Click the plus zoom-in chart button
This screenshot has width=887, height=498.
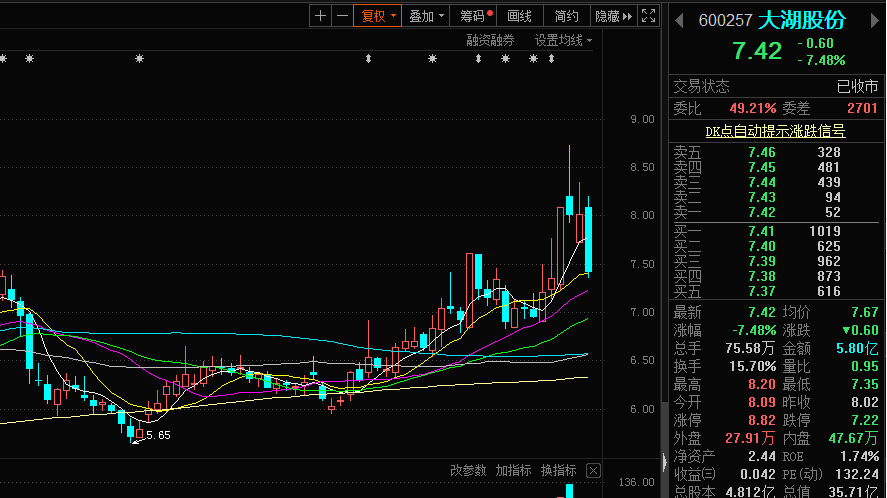click(320, 16)
